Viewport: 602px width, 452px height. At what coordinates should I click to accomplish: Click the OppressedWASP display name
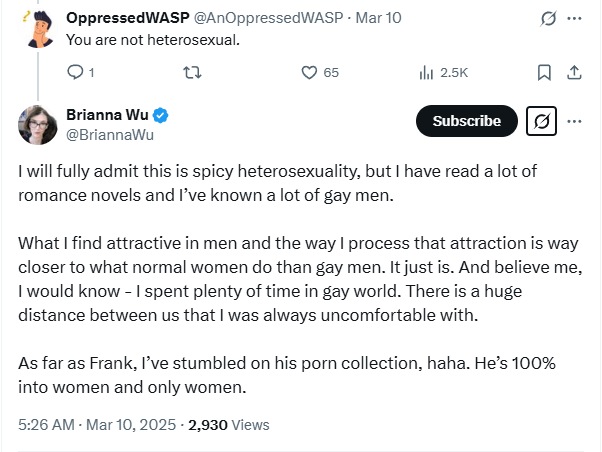pos(128,18)
